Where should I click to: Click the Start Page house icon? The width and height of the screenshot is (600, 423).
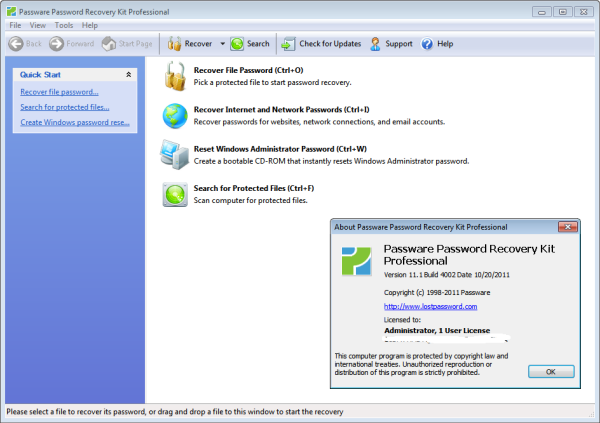point(109,44)
